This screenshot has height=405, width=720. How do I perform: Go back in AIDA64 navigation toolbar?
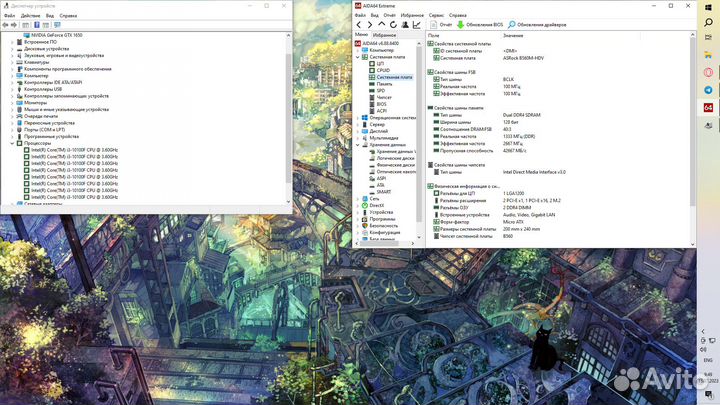359,25
